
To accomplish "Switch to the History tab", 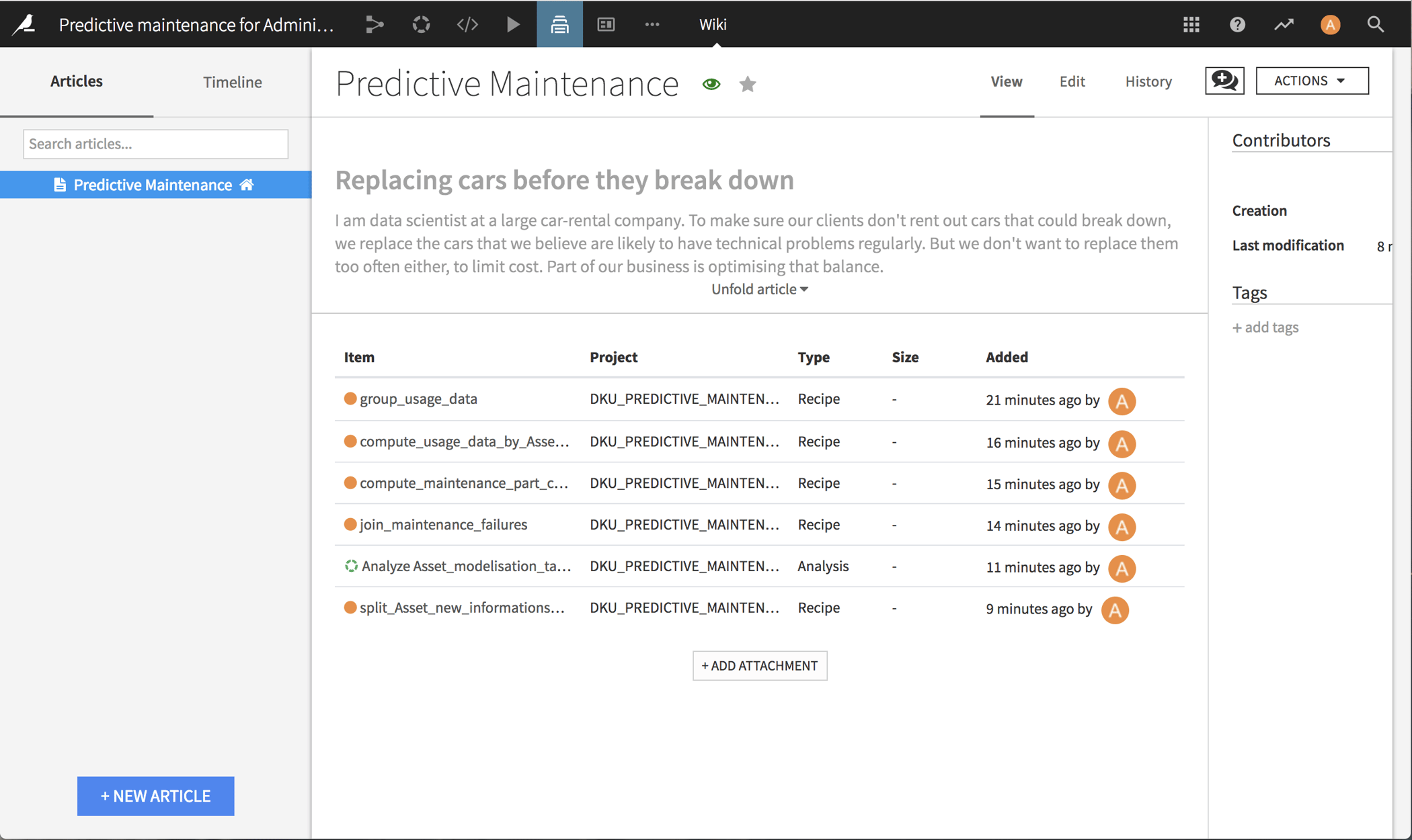I will (x=1148, y=81).
